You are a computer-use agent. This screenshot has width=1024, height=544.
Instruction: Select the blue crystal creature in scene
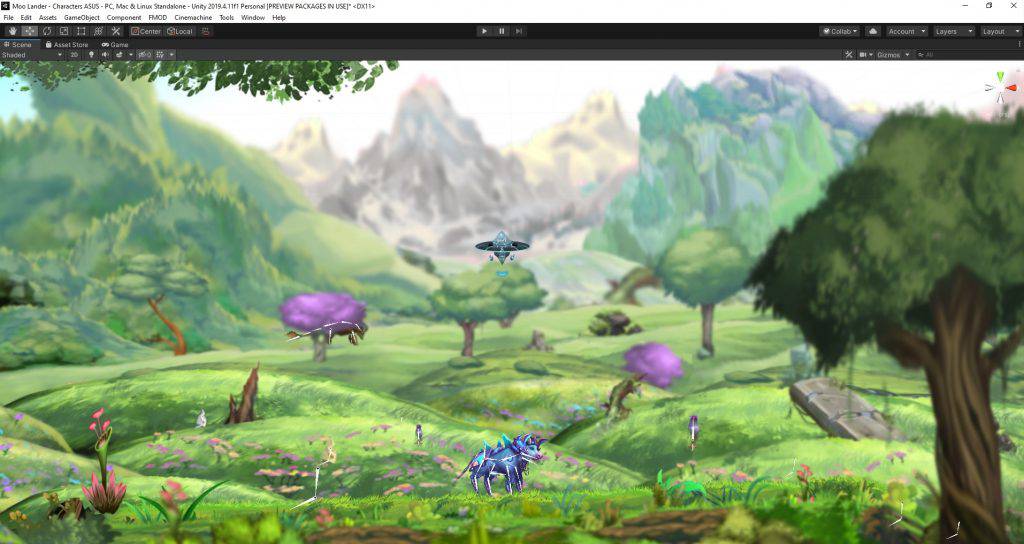[x=504, y=462]
